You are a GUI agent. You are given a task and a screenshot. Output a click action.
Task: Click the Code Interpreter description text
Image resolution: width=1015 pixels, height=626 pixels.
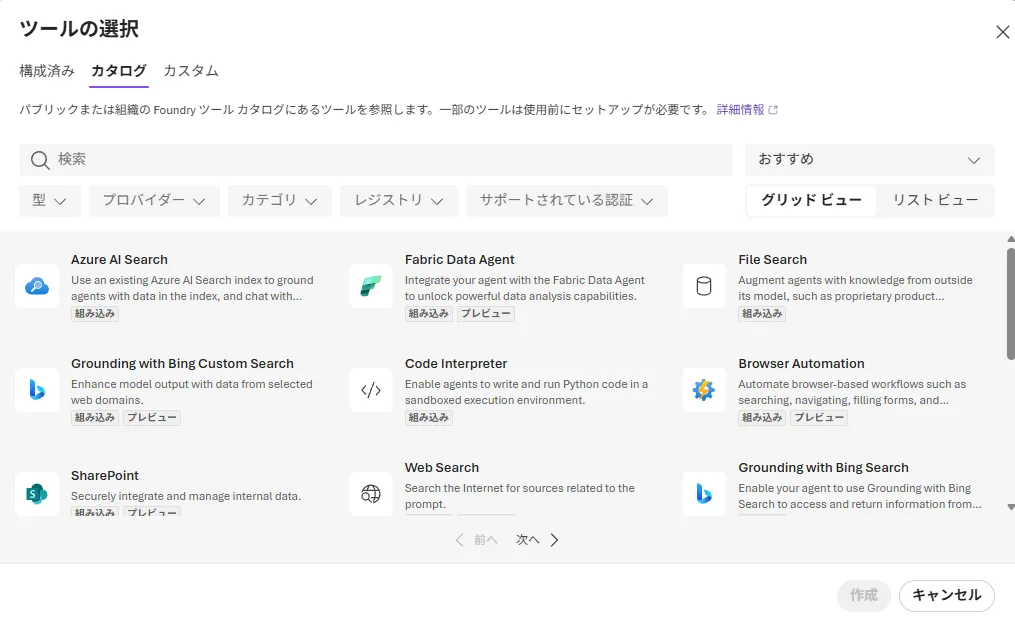coord(526,392)
